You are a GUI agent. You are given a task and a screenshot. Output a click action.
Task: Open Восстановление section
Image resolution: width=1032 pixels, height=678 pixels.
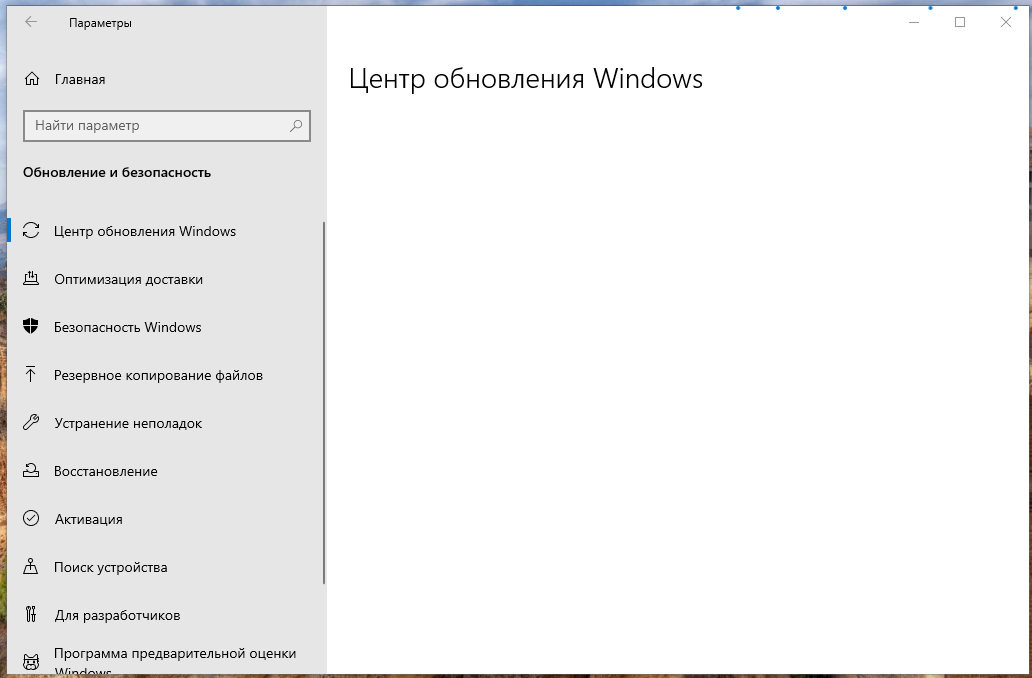(x=106, y=471)
